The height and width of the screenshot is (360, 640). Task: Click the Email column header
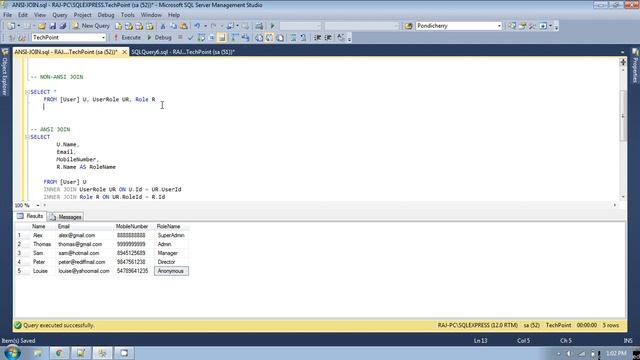(84, 227)
